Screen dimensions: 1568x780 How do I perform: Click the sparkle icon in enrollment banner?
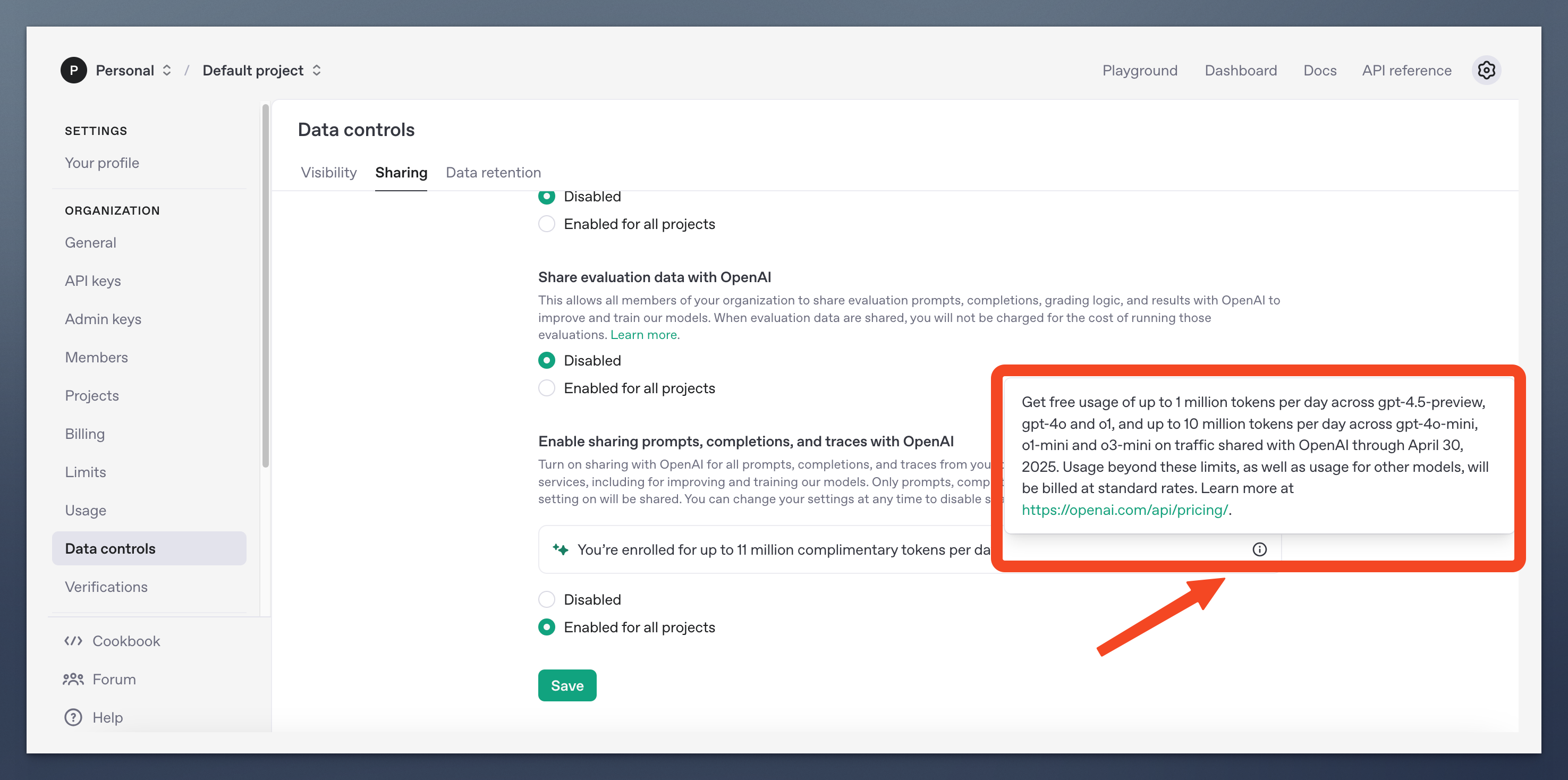[560, 549]
